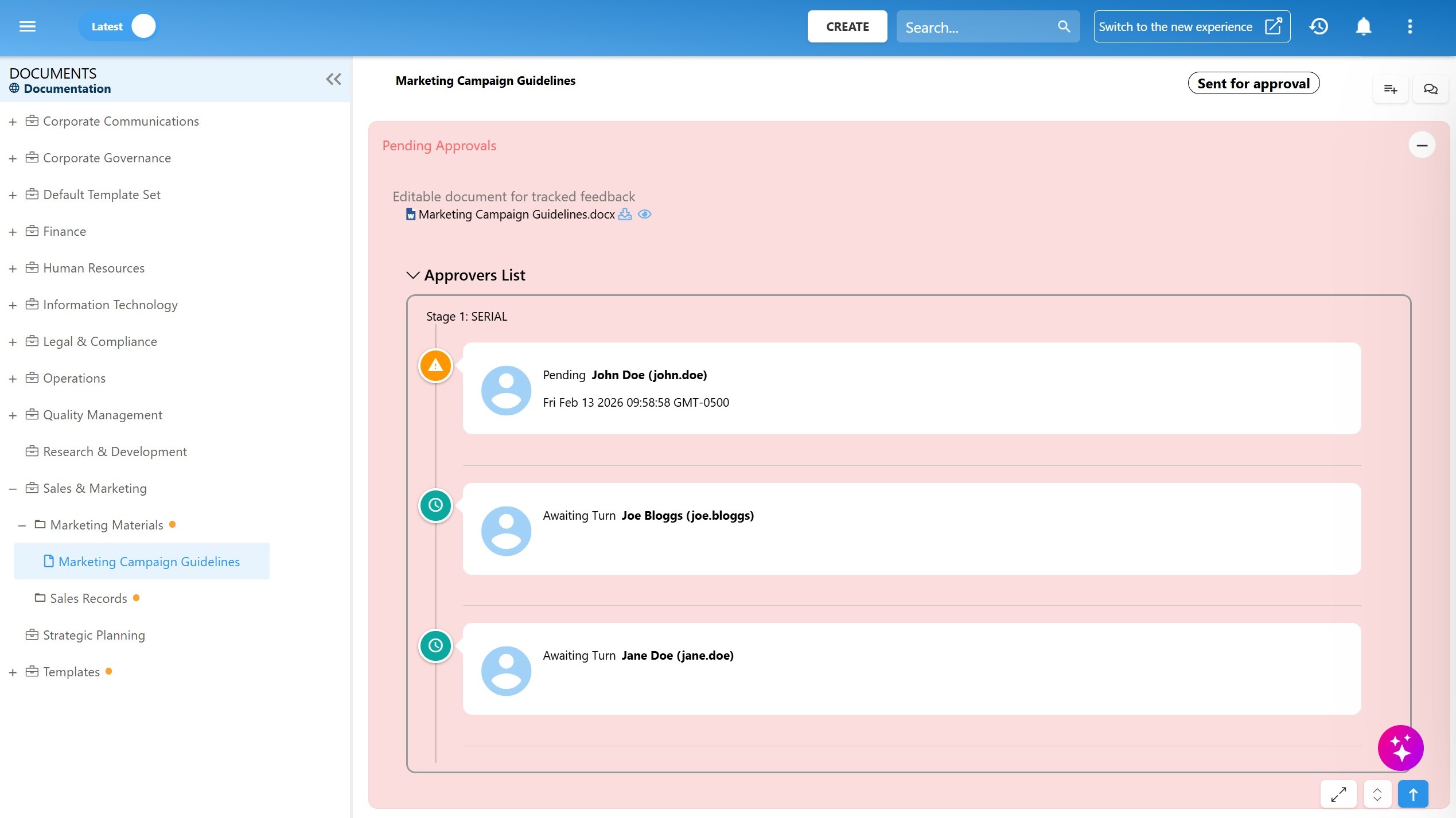Image resolution: width=1456 pixels, height=818 pixels.
Task: Open the notifications bell
Action: (1363, 26)
